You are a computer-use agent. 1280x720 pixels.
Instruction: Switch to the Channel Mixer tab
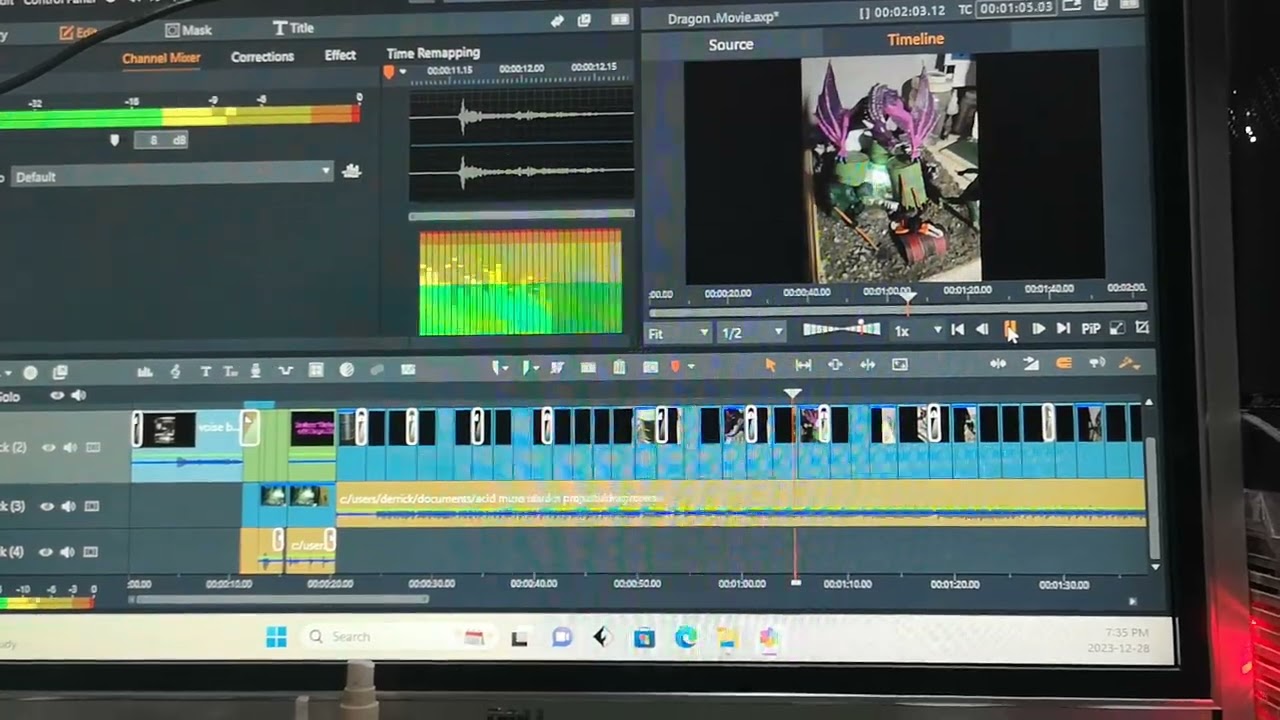click(161, 58)
